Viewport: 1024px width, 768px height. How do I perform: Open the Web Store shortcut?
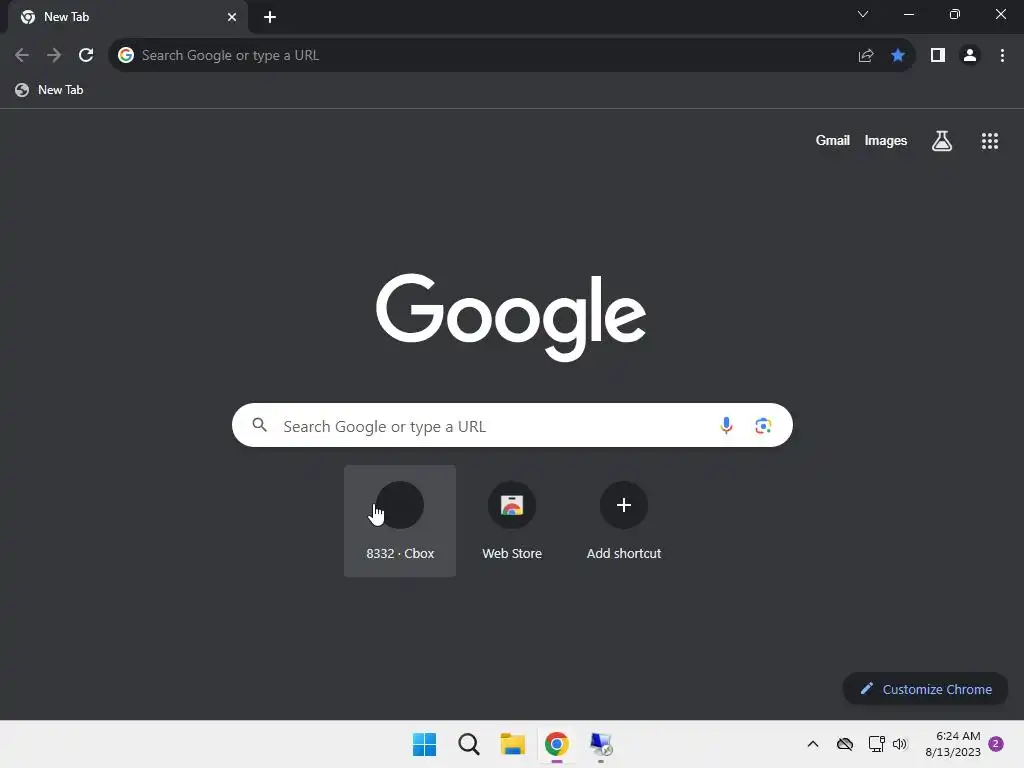pos(512,520)
